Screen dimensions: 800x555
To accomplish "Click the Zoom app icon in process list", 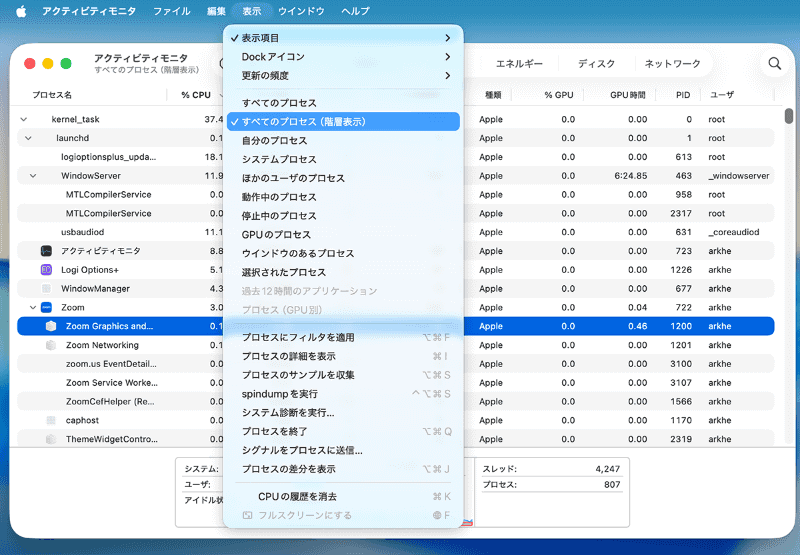I will tap(46, 308).
